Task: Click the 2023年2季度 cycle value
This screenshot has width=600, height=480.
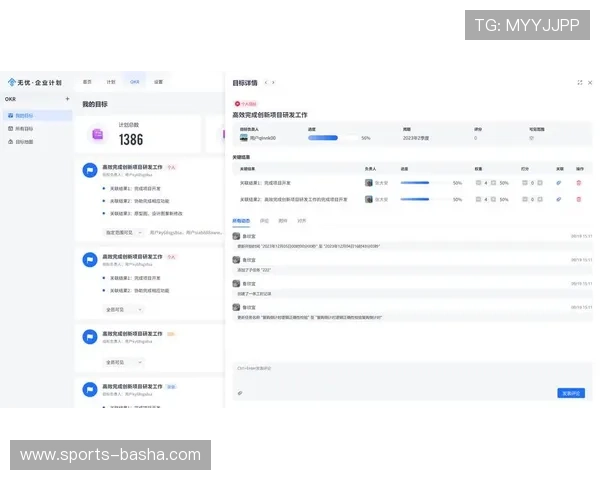Action: pos(416,138)
